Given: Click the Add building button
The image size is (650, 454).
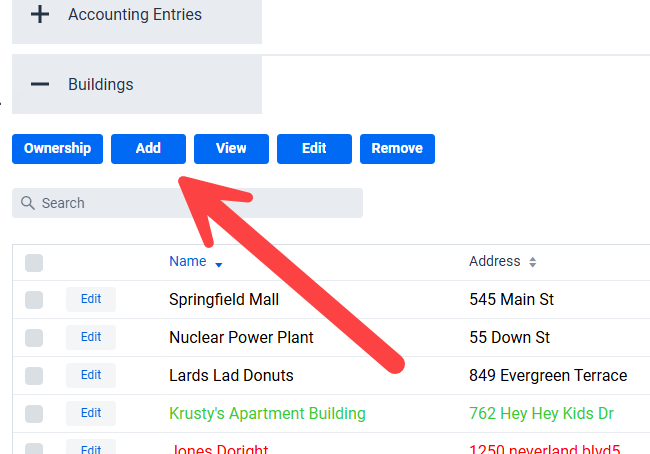Looking at the screenshot, I should pyautogui.click(x=148, y=149).
